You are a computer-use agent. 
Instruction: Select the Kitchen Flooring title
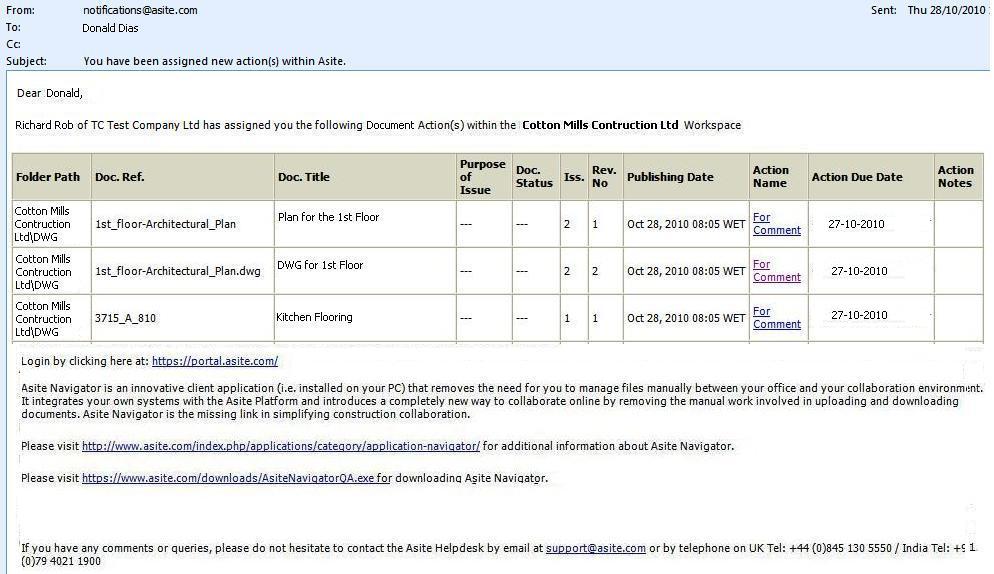pyautogui.click(x=314, y=317)
